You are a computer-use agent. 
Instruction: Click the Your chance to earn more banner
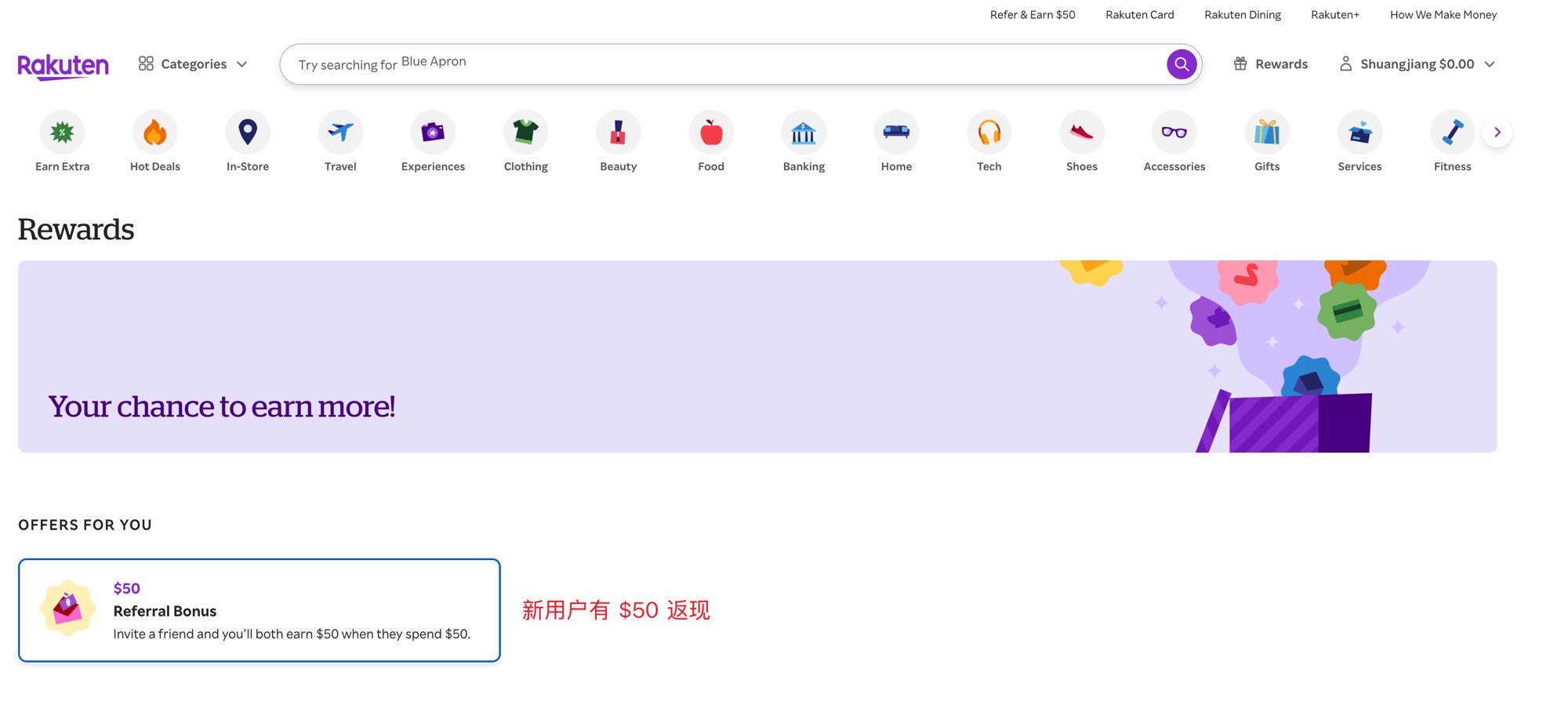[757, 356]
